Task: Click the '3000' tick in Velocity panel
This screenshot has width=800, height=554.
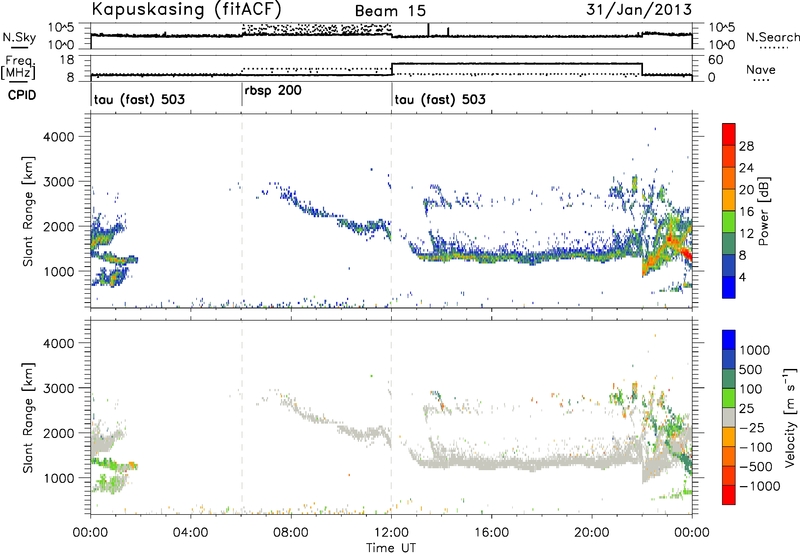Action: point(58,388)
